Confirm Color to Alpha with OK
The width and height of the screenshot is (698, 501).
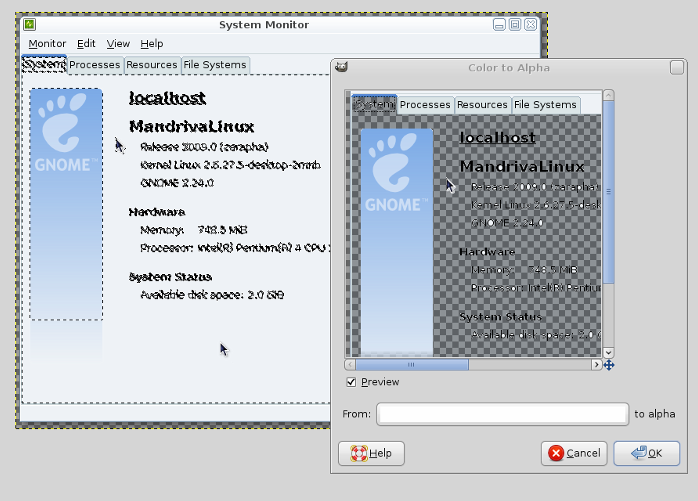point(646,453)
